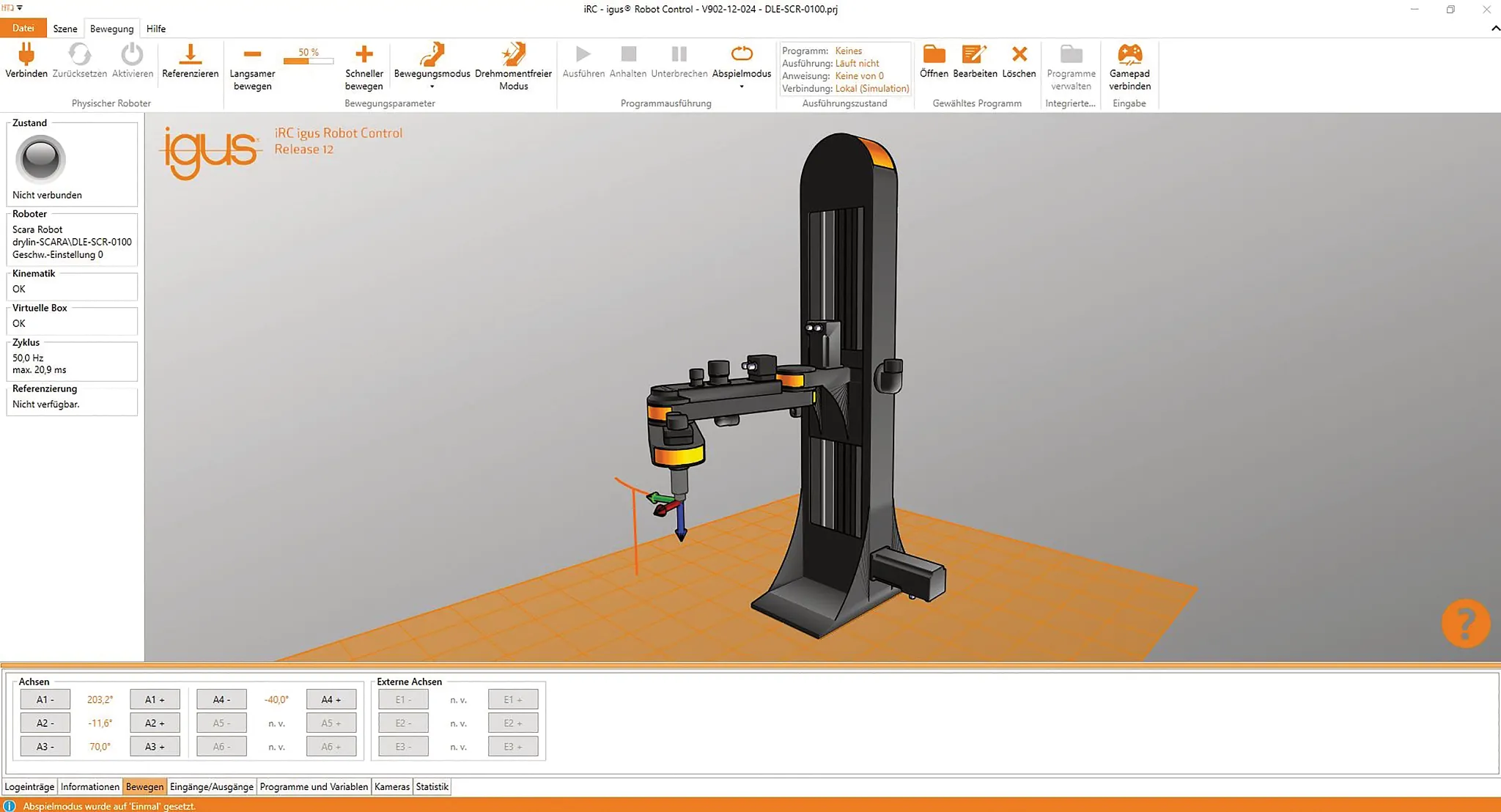1501x812 pixels.
Task: Click the Löschen delete icon
Action: 1019,55
